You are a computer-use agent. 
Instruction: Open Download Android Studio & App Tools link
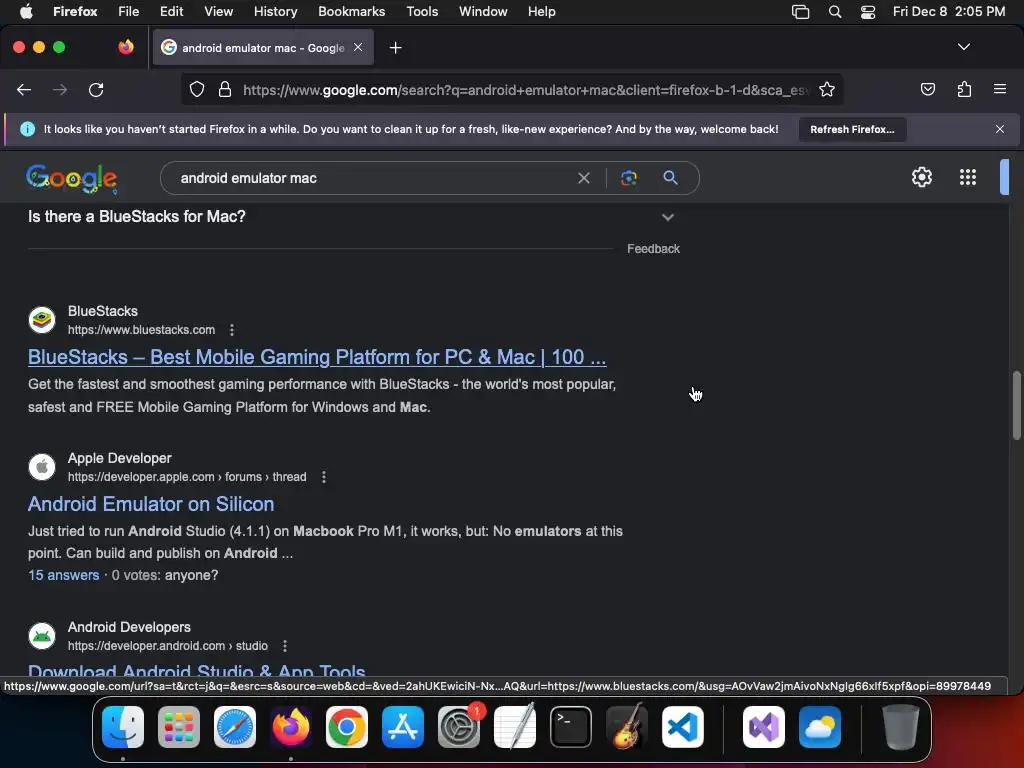[197, 671]
